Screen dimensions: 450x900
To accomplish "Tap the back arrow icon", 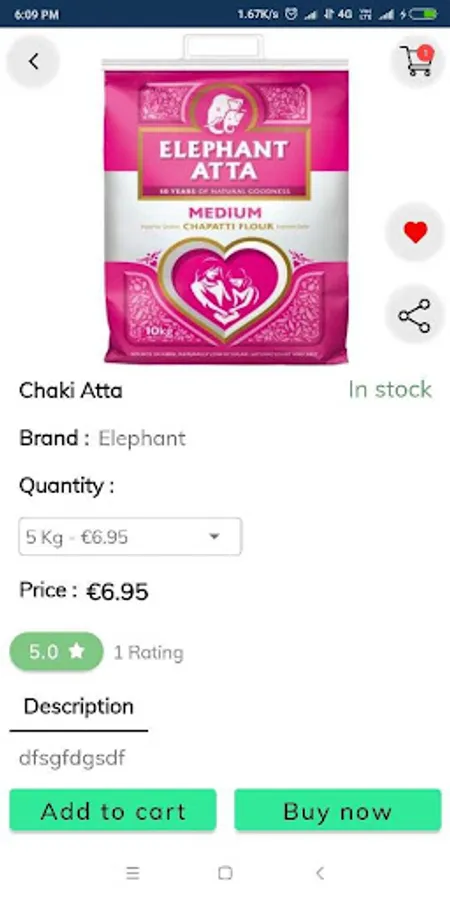I will point(33,61).
